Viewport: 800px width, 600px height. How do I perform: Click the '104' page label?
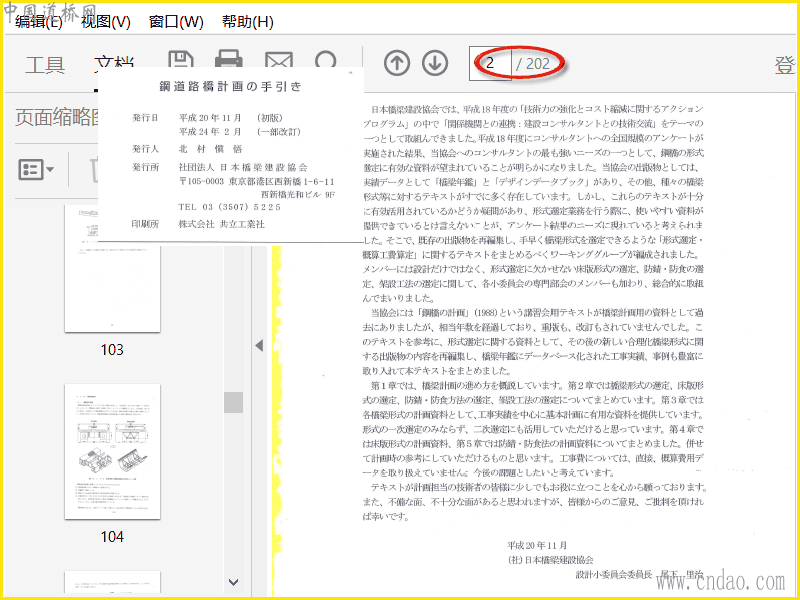(x=112, y=536)
